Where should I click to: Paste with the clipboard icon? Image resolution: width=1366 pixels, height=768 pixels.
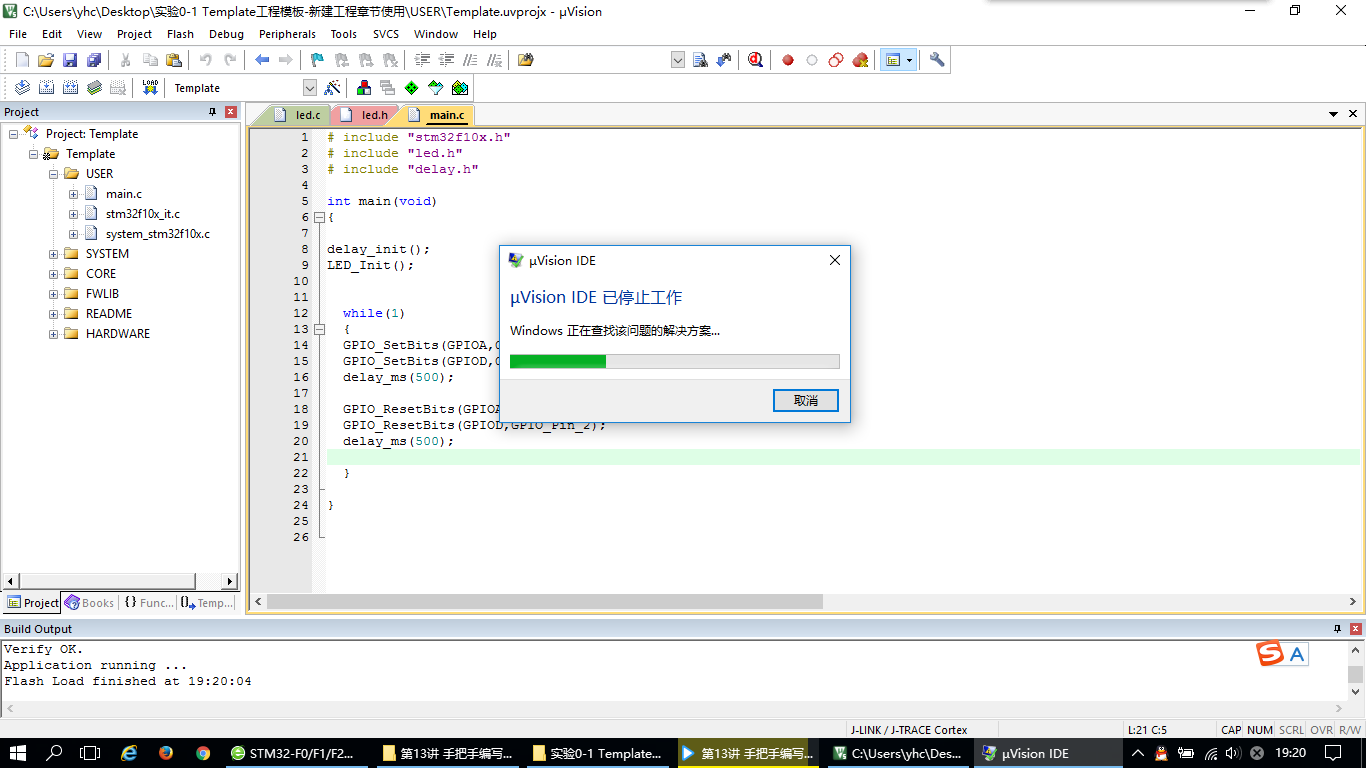174,60
